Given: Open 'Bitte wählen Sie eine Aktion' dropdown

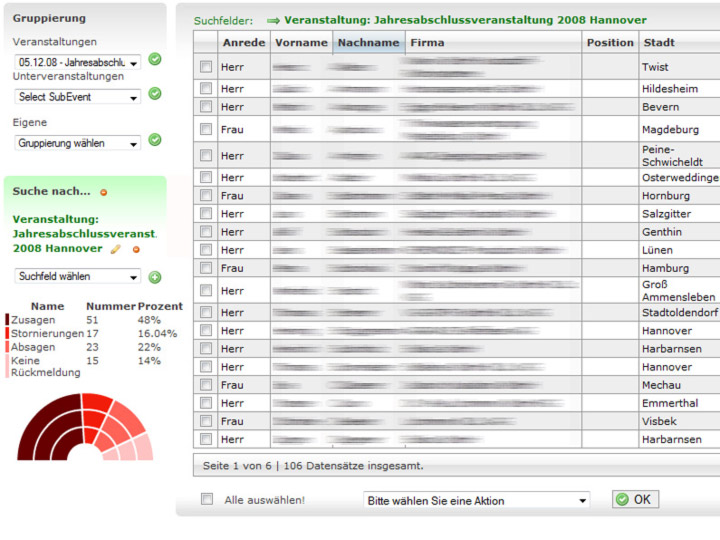Looking at the screenshot, I should (476, 500).
